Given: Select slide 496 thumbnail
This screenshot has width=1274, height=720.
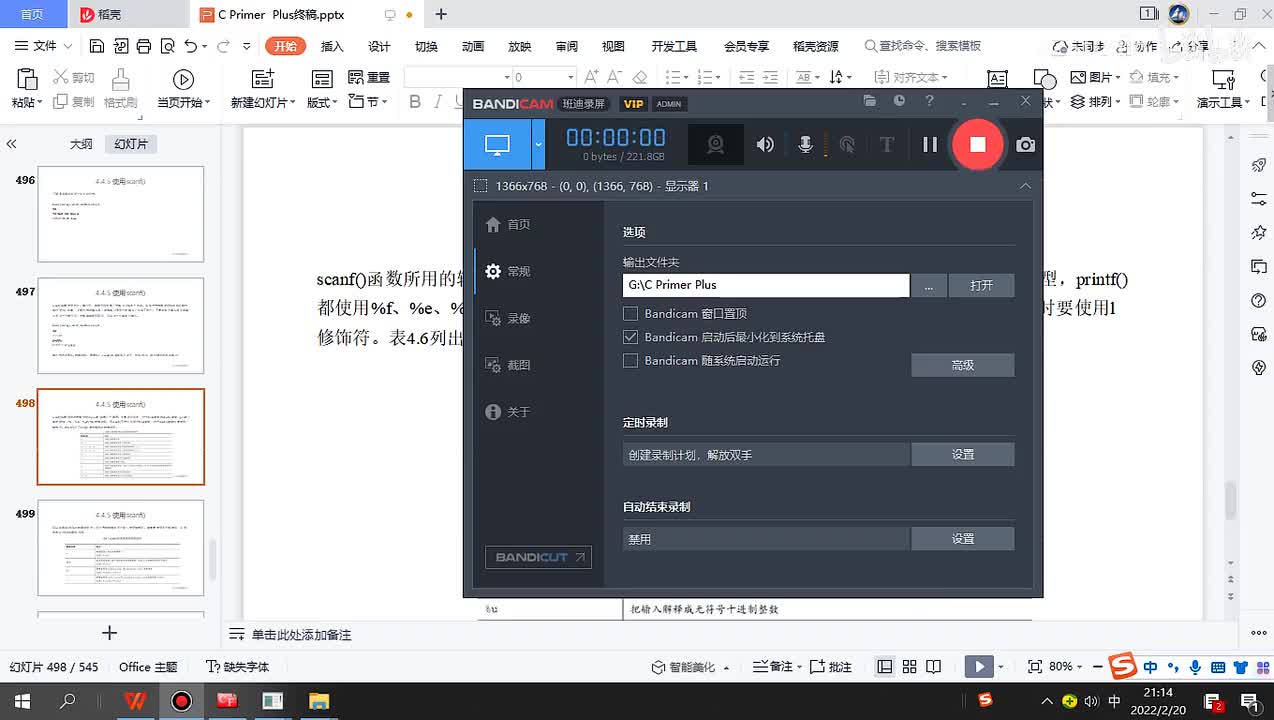Looking at the screenshot, I should [120, 214].
